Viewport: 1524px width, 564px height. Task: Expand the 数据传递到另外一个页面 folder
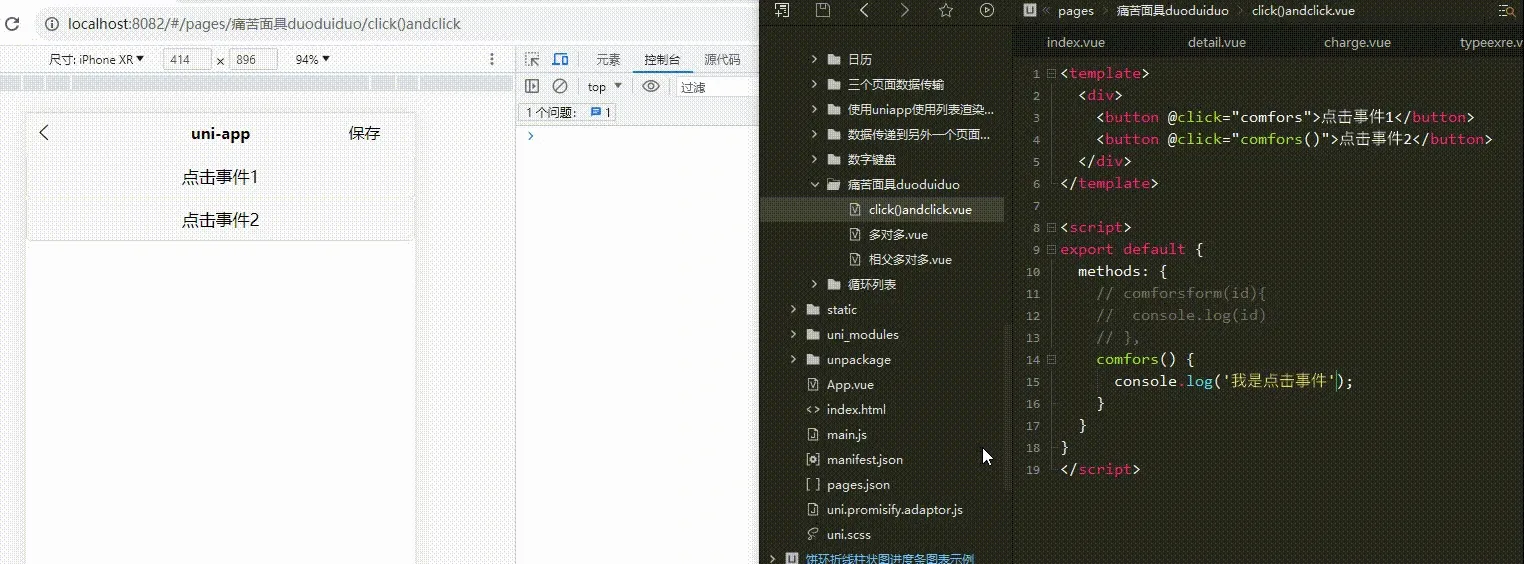(x=814, y=134)
